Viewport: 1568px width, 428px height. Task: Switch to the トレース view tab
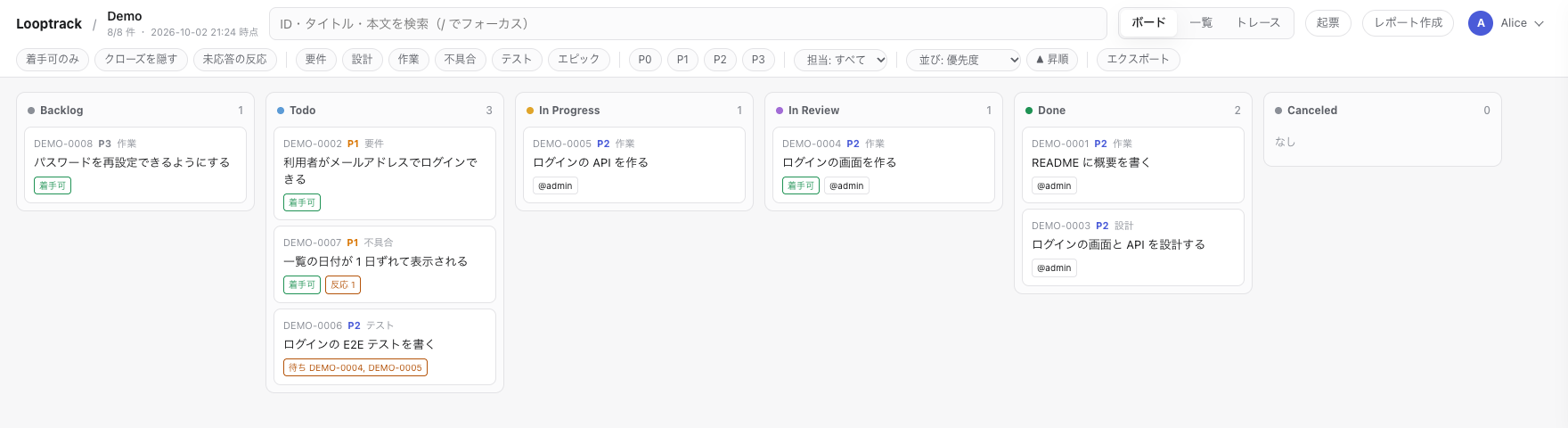pyautogui.click(x=1258, y=23)
